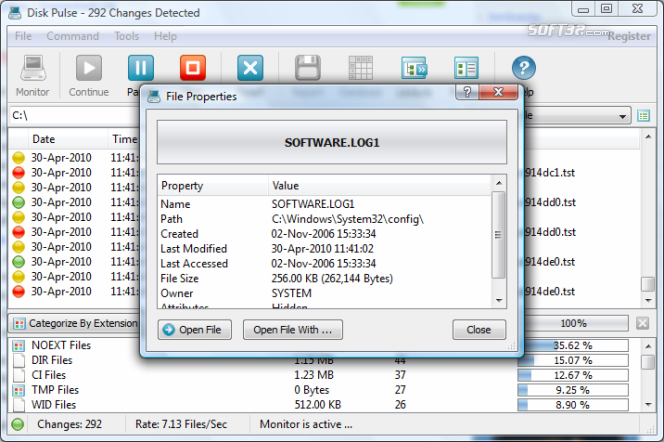Click the Date column header
The height and width of the screenshot is (442, 664).
(x=68, y=139)
